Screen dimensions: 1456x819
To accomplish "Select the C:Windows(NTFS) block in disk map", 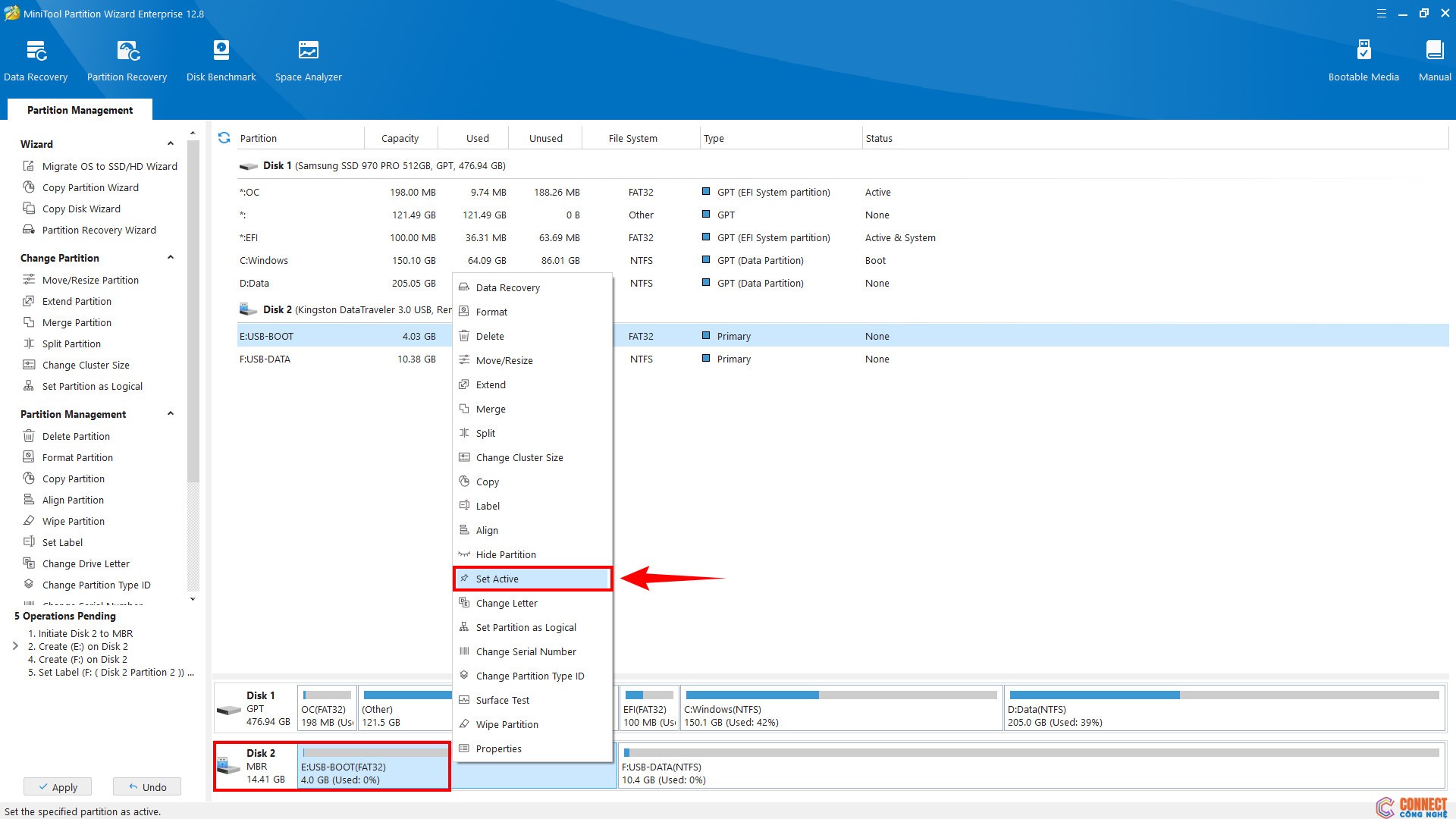I will (842, 708).
